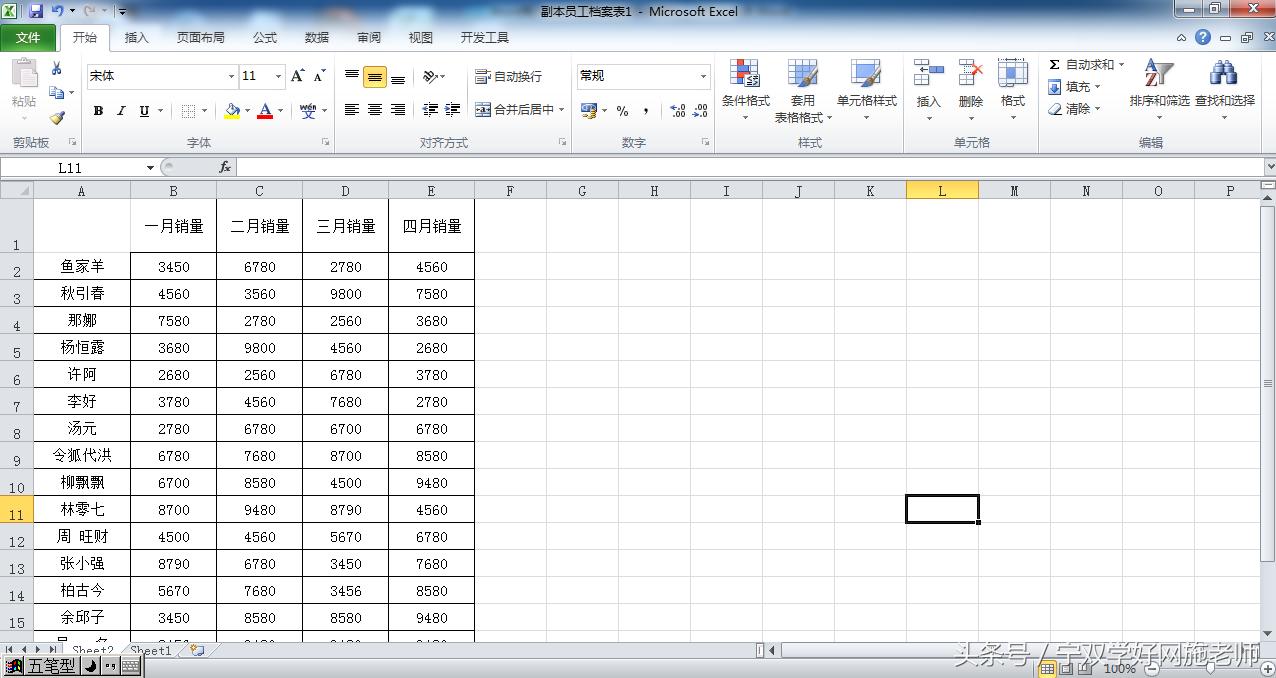Switch to the 插入 ribbon tab

[136, 38]
